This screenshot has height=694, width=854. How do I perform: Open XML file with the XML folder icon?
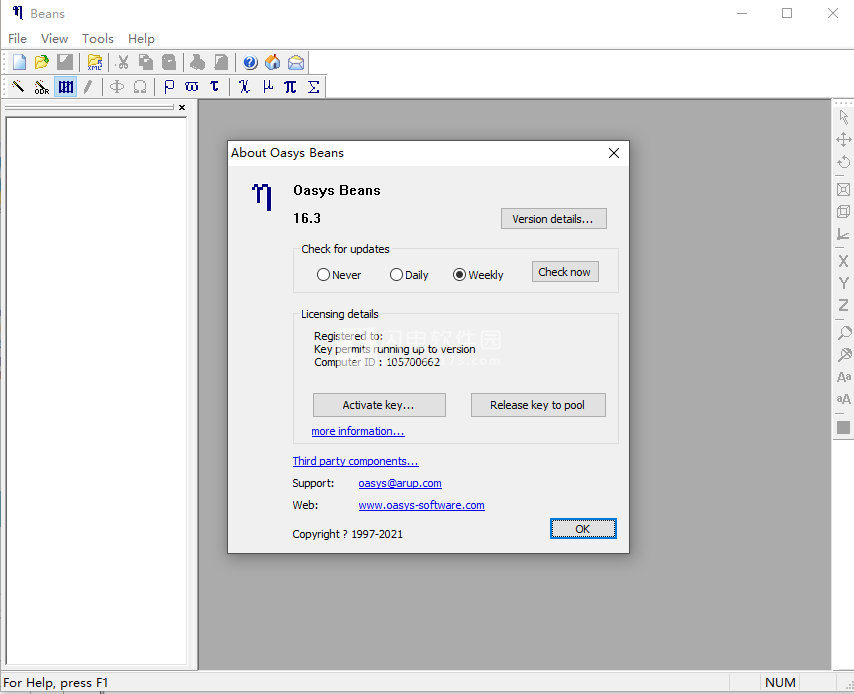95,62
